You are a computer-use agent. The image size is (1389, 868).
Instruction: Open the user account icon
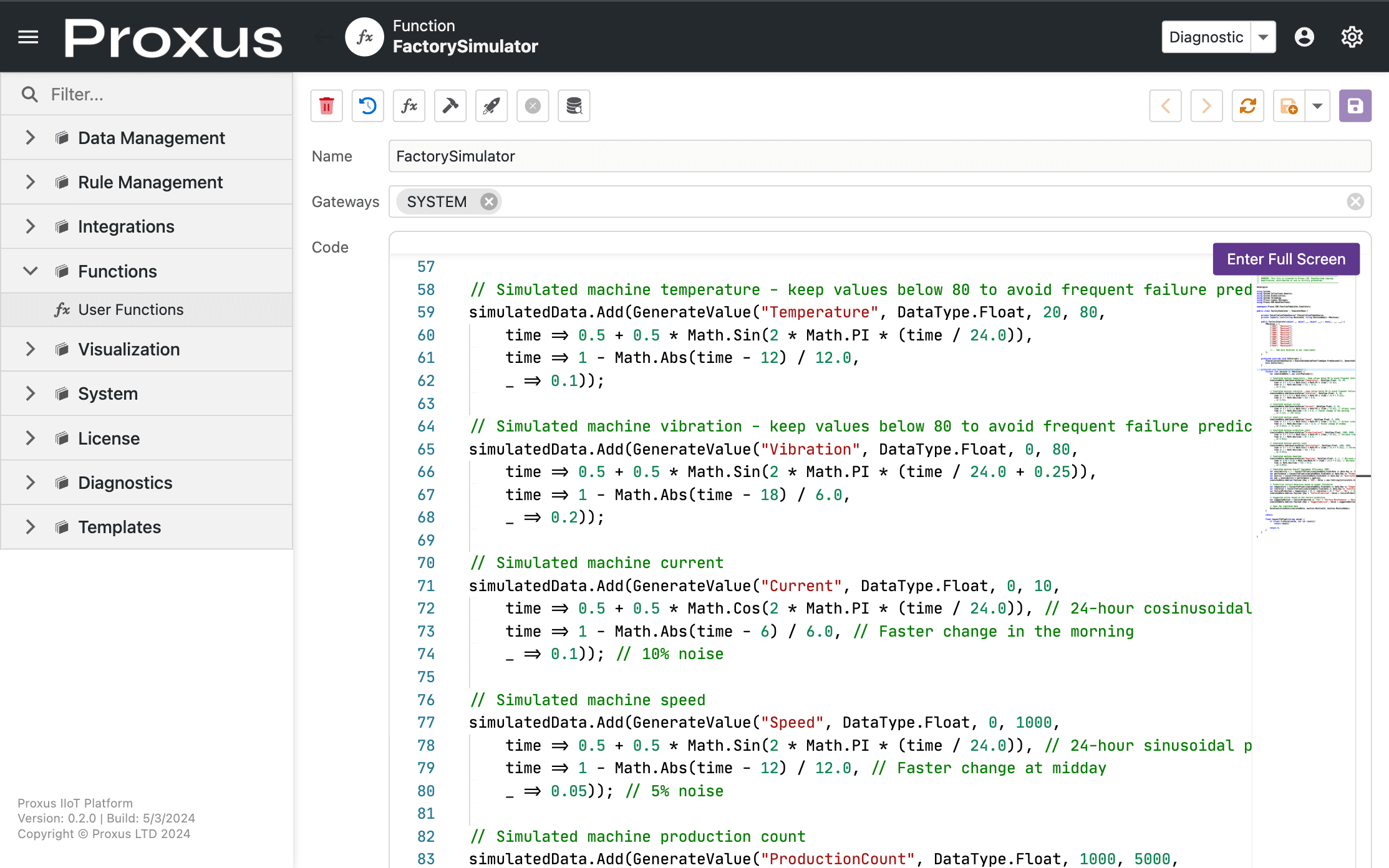(x=1304, y=37)
